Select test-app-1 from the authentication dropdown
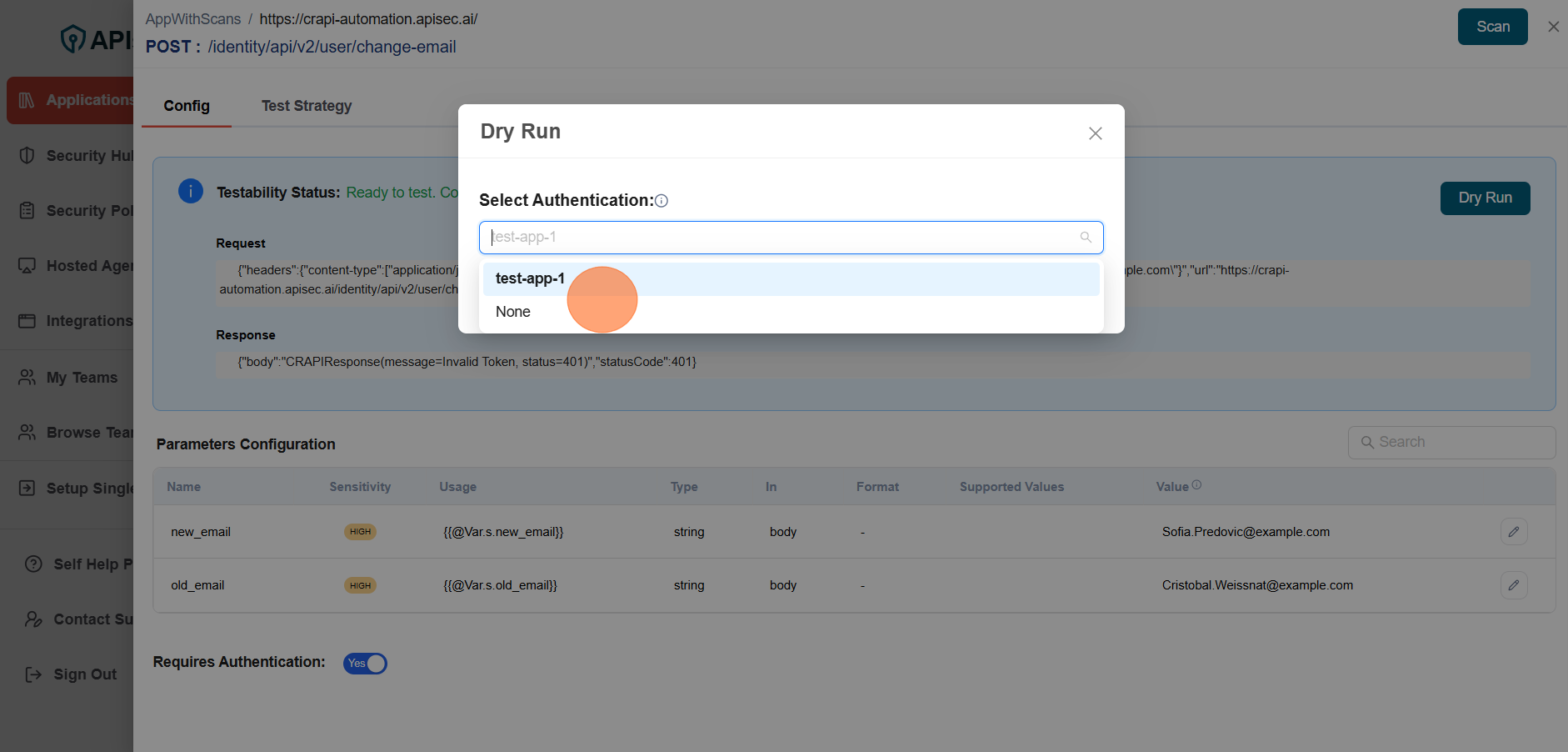1568x752 pixels. pos(530,278)
